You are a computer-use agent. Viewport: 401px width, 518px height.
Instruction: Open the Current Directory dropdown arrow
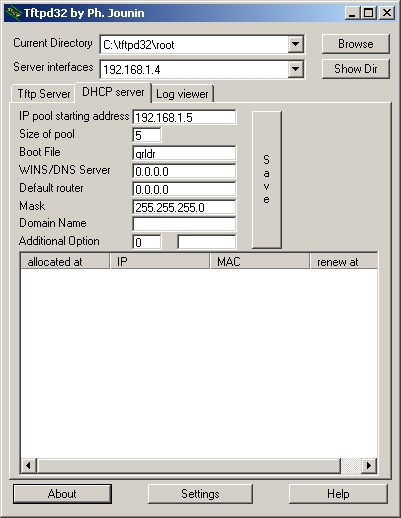click(295, 44)
